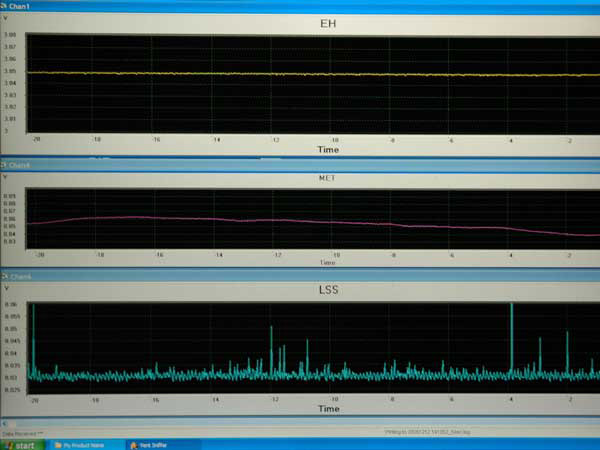The height and width of the screenshot is (450, 600).
Task: Click the LSS chart title
Action: point(328,290)
